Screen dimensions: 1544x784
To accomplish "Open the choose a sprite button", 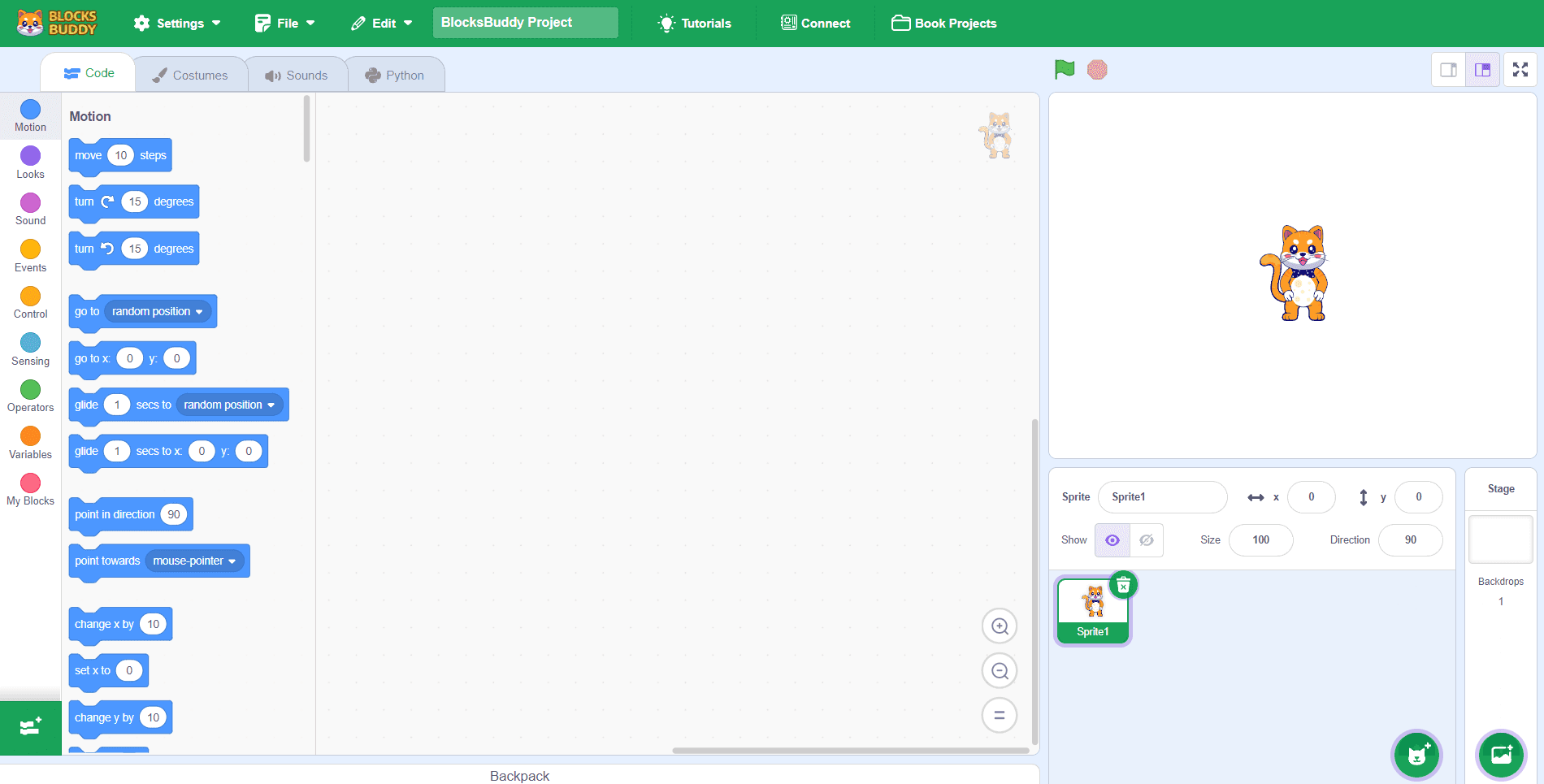I will pyautogui.click(x=1416, y=755).
